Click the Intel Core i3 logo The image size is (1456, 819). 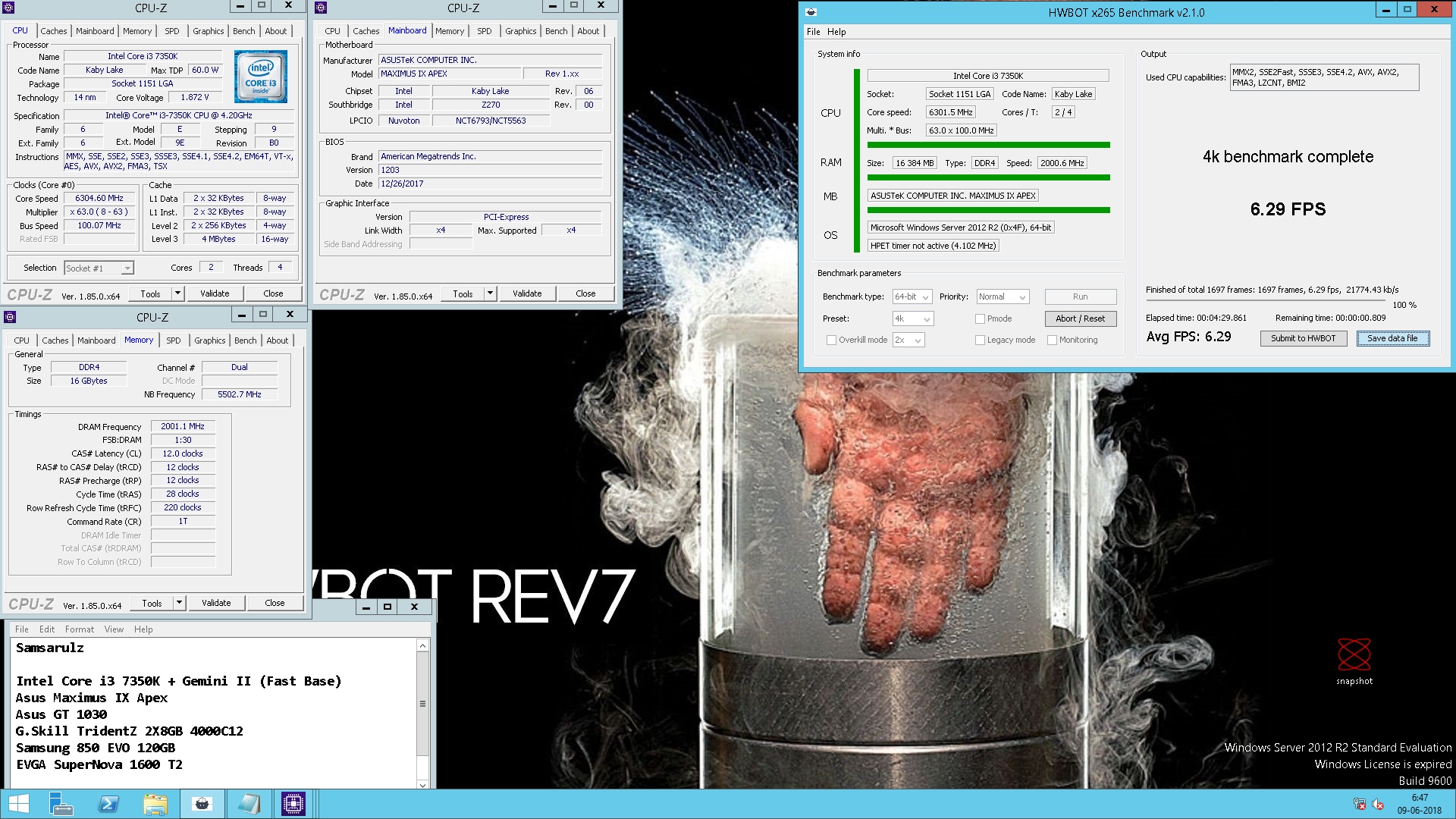(x=261, y=77)
